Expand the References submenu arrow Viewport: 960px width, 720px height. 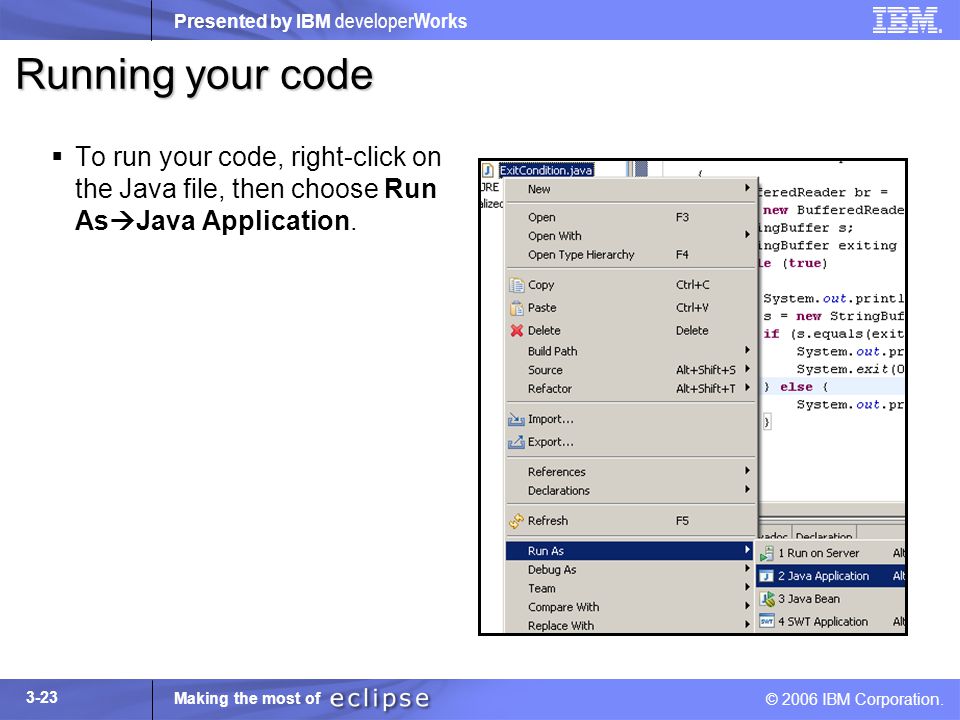(x=747, y=470)
